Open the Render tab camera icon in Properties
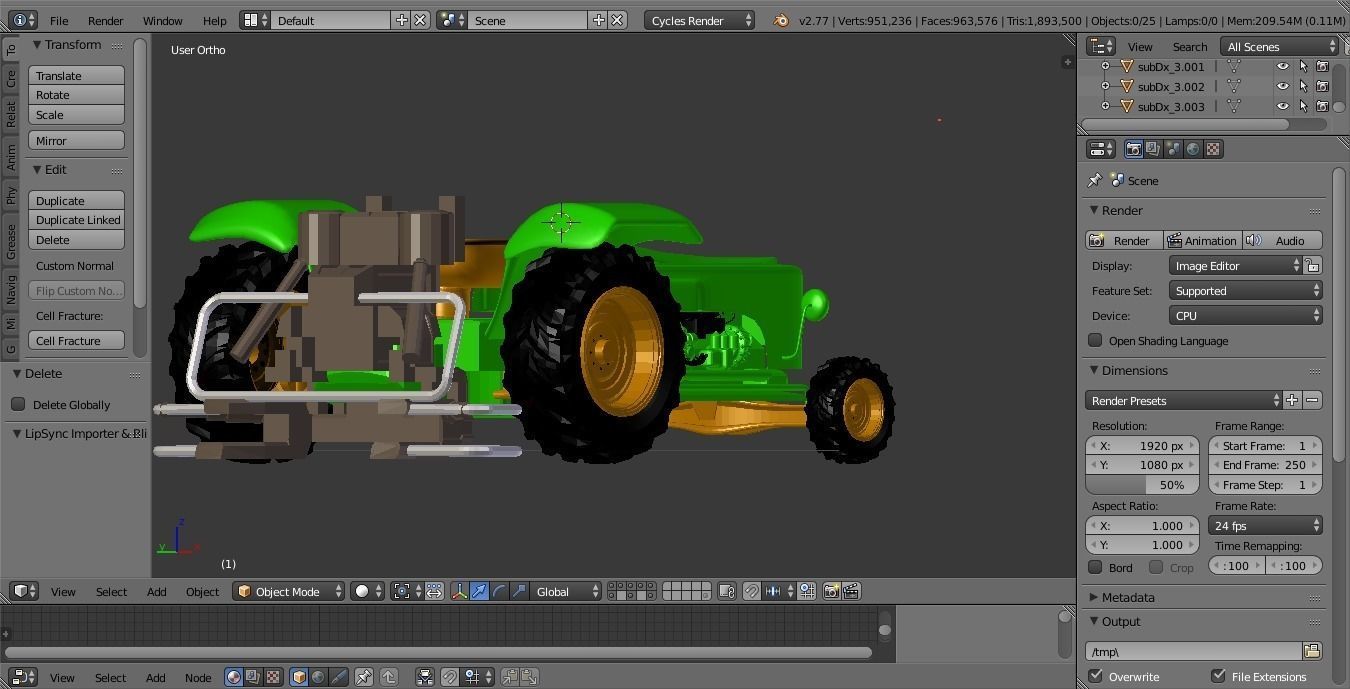 pos(1133,149)
